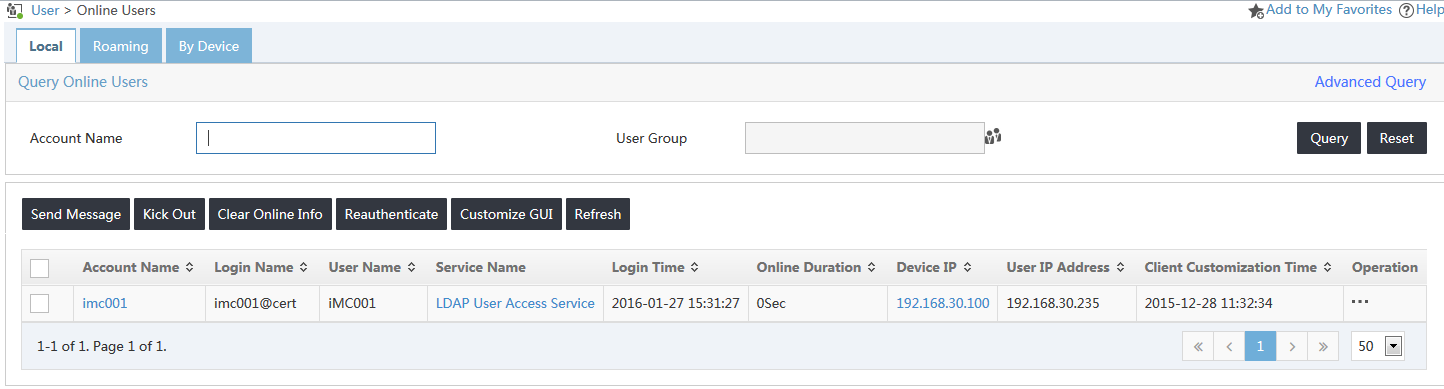
Task: Click the operation ellipsis for imc001
Action: 1359,302
